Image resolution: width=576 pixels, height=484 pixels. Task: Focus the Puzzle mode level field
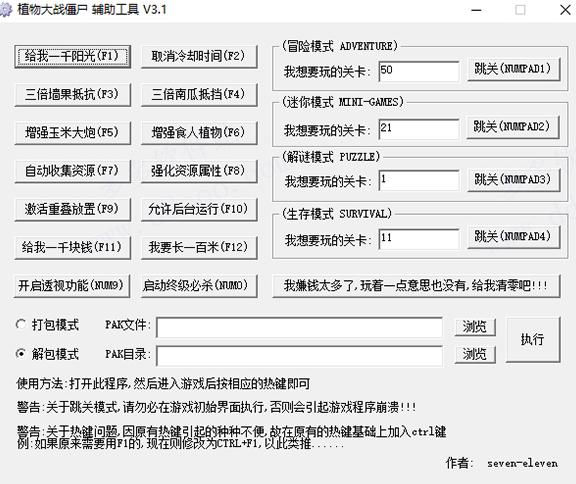tap(419, 180)
